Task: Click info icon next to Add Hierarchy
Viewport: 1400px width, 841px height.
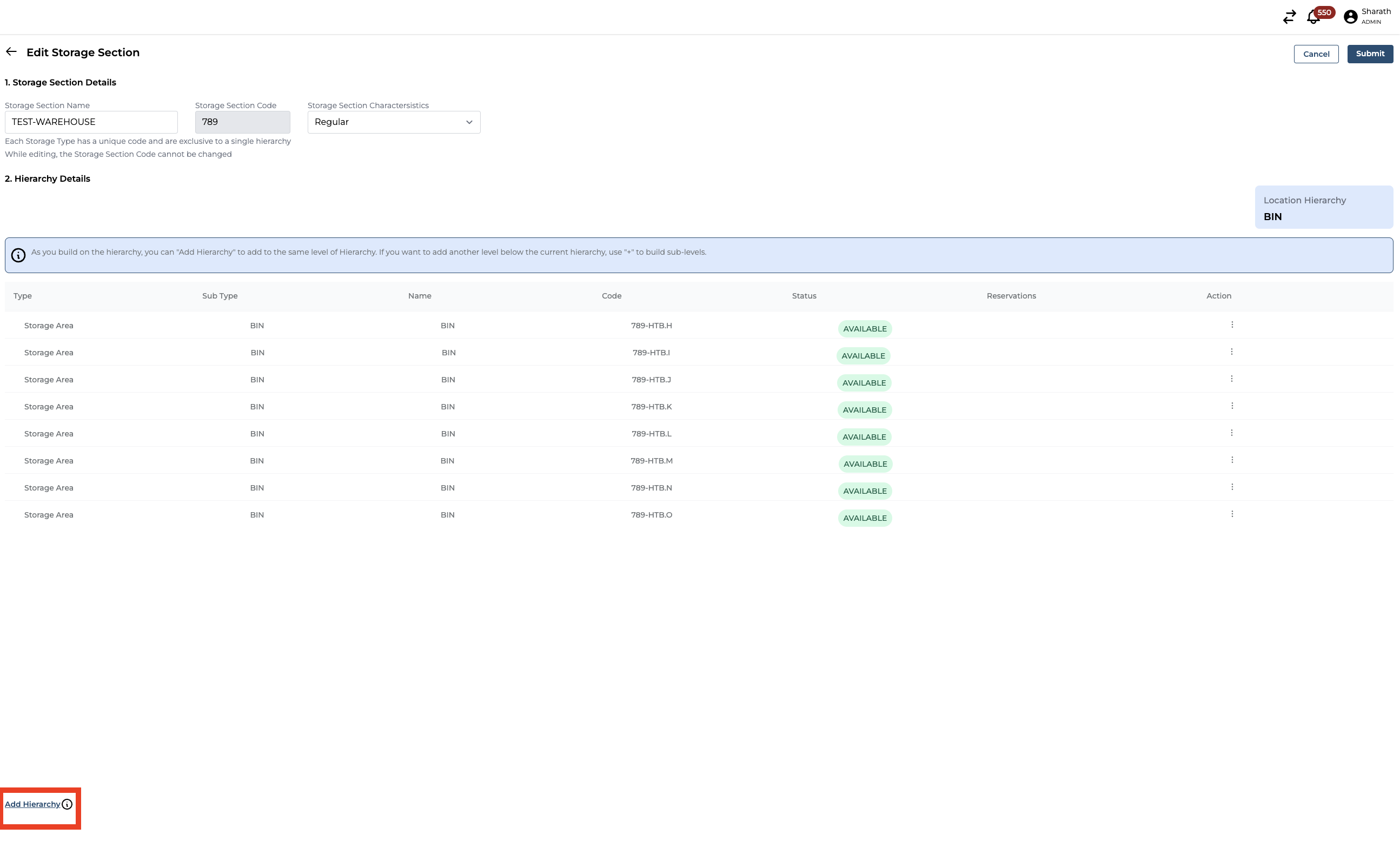Action: (x=68, y=804)
